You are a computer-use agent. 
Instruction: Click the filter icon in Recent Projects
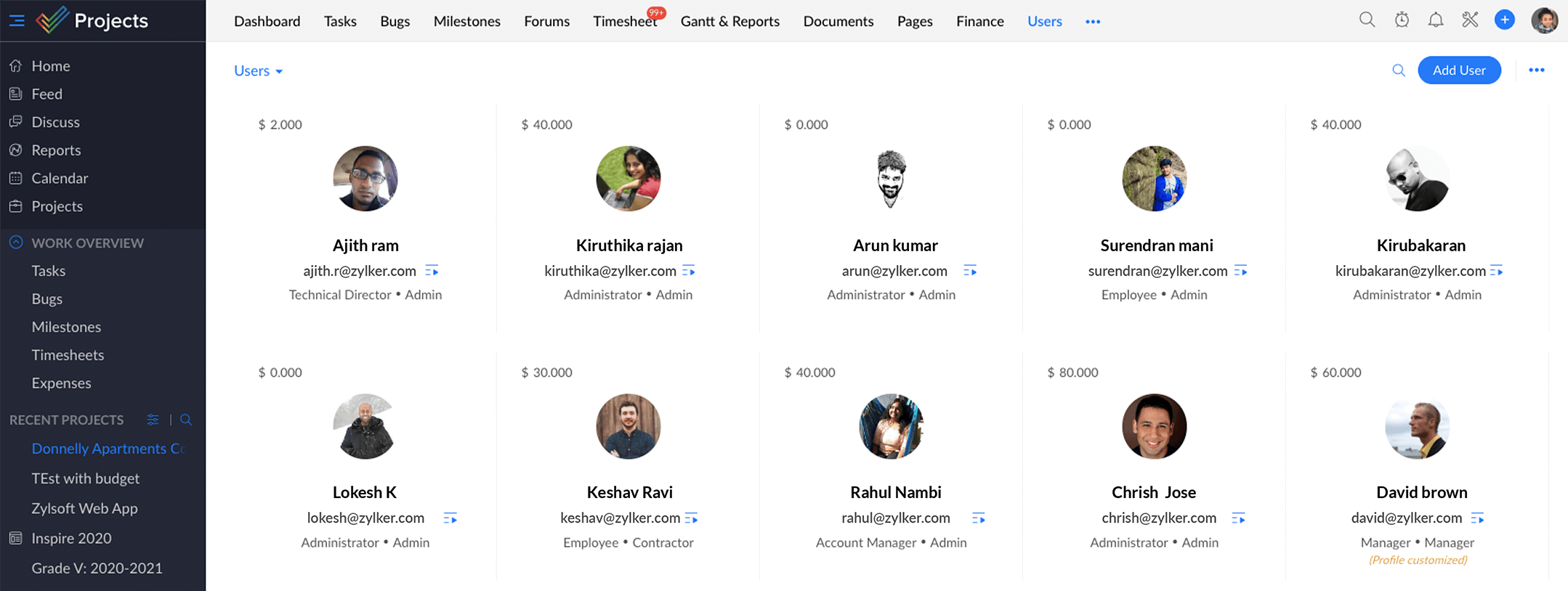[153, 420]
